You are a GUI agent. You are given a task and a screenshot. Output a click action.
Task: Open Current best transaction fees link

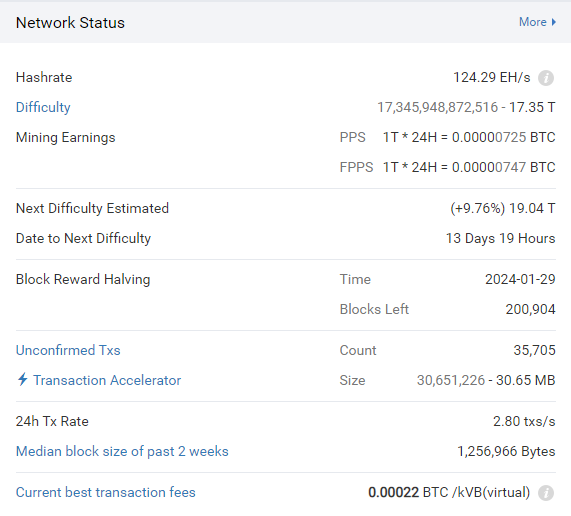click(106, 492)
